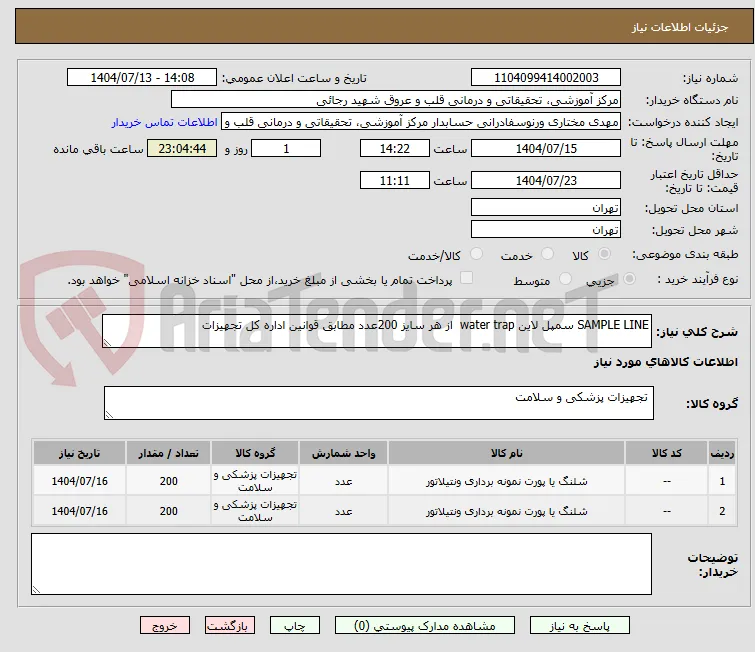The image size is (755, 652).
Task: Open مشاهده مدارک پیوستی (0) button
Action: (425, 626)
